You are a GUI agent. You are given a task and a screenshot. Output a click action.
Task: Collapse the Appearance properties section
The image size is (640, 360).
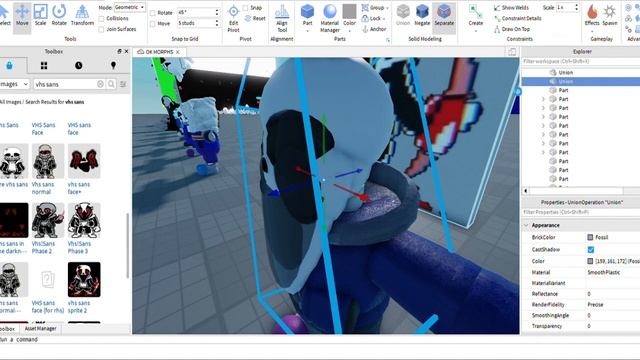(x=526, y=225)
